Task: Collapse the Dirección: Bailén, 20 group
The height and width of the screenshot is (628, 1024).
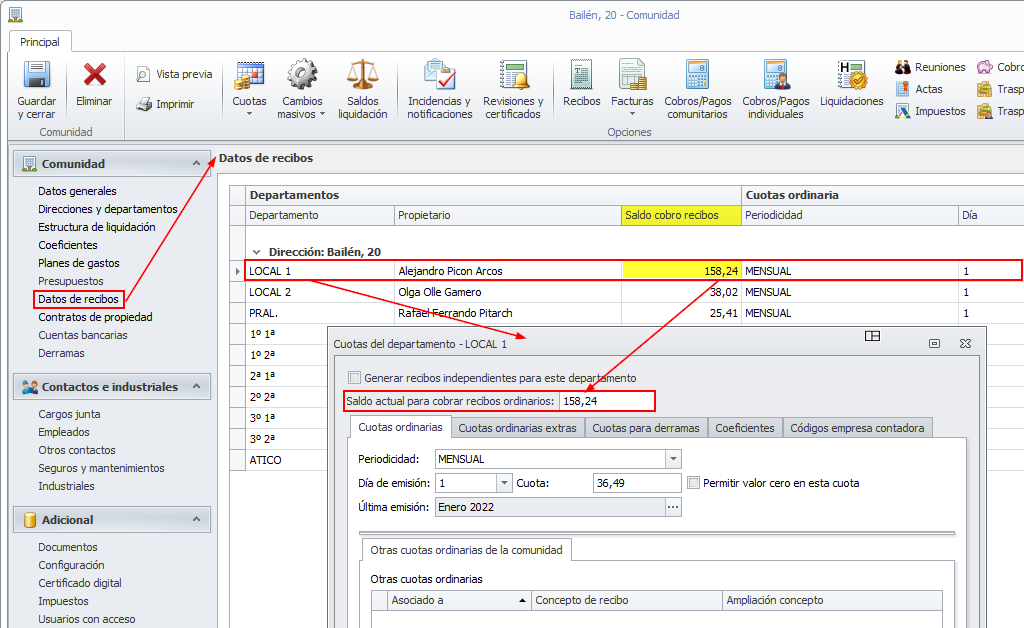Action: tap(256, 252)
